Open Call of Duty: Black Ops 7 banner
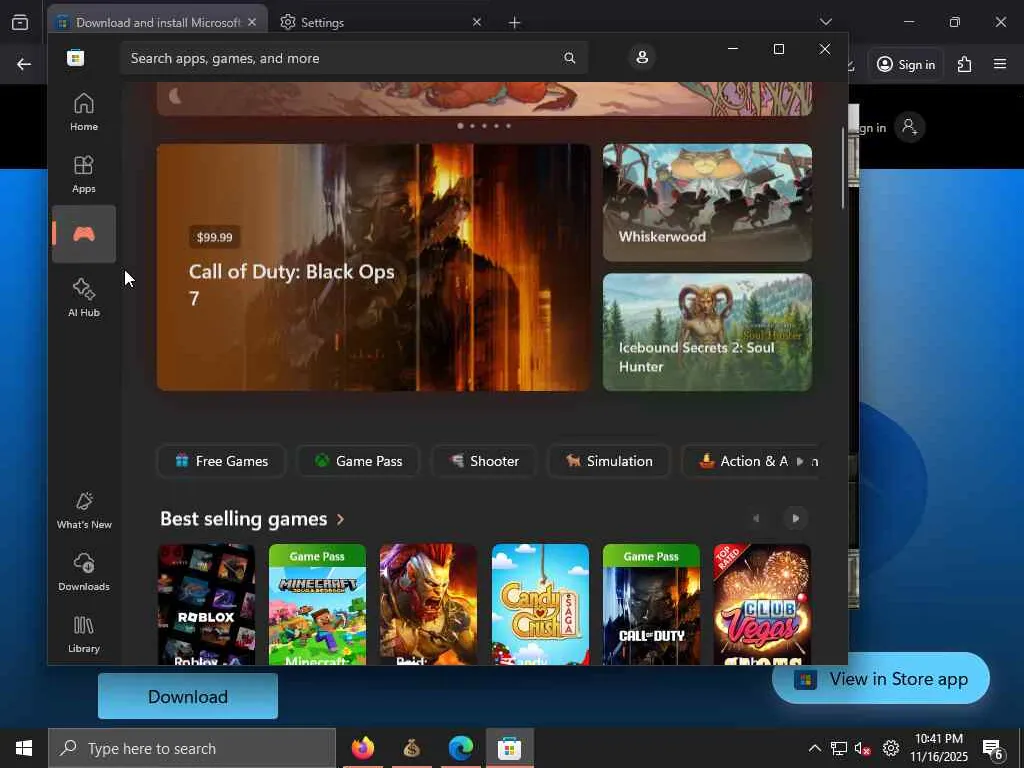This screenshot has width=1024, height=768. coord(374,267)
